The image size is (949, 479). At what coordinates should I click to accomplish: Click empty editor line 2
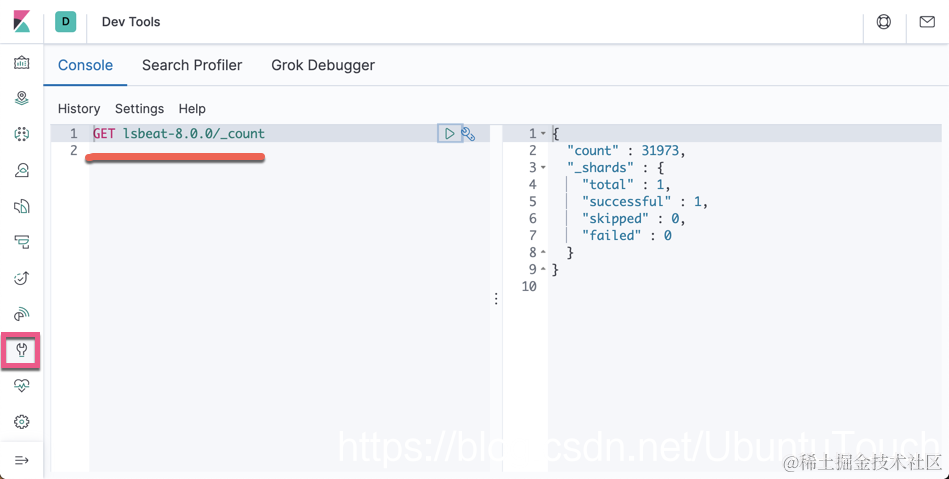[289, 150]
